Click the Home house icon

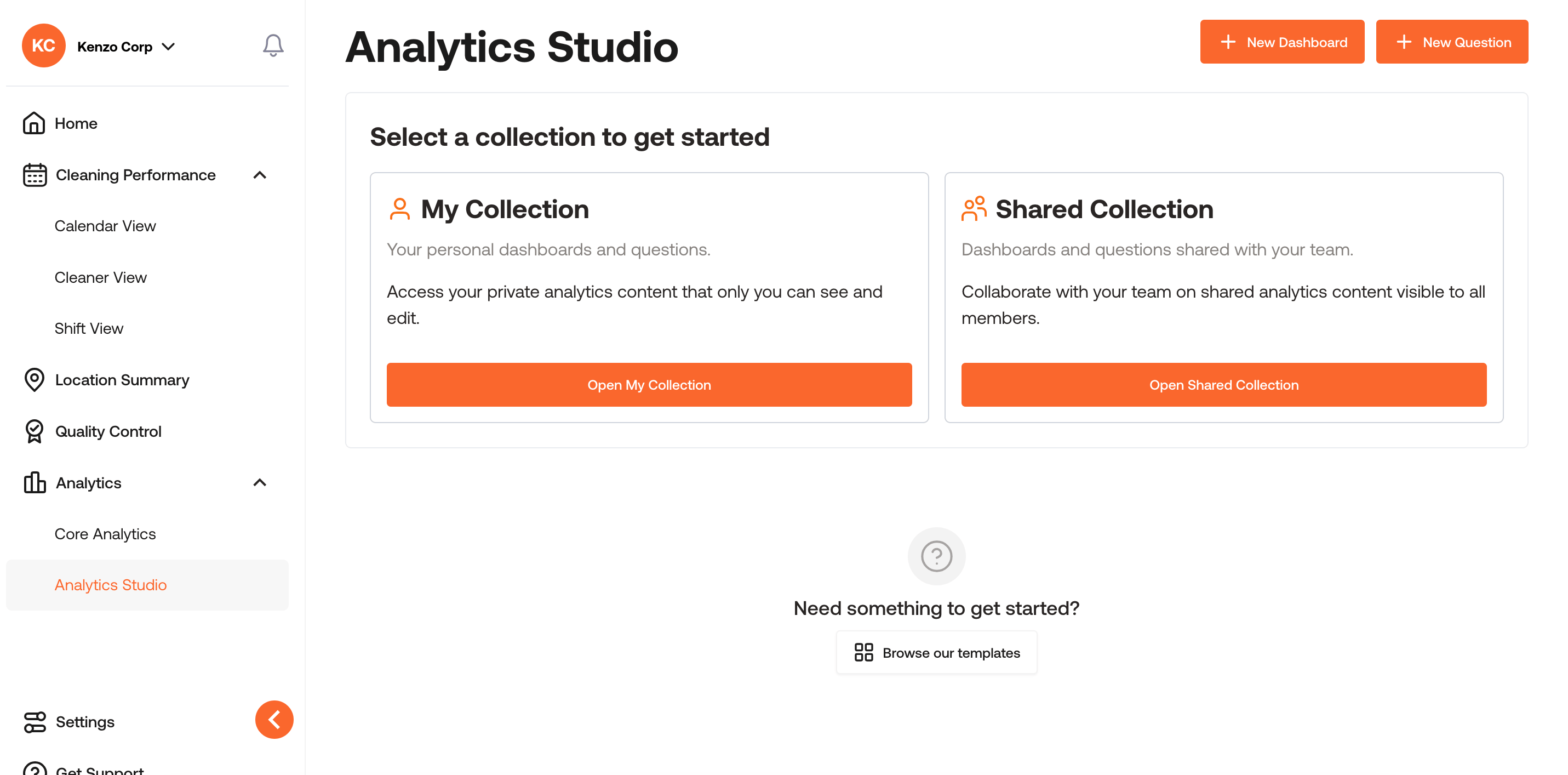(34, 123)
